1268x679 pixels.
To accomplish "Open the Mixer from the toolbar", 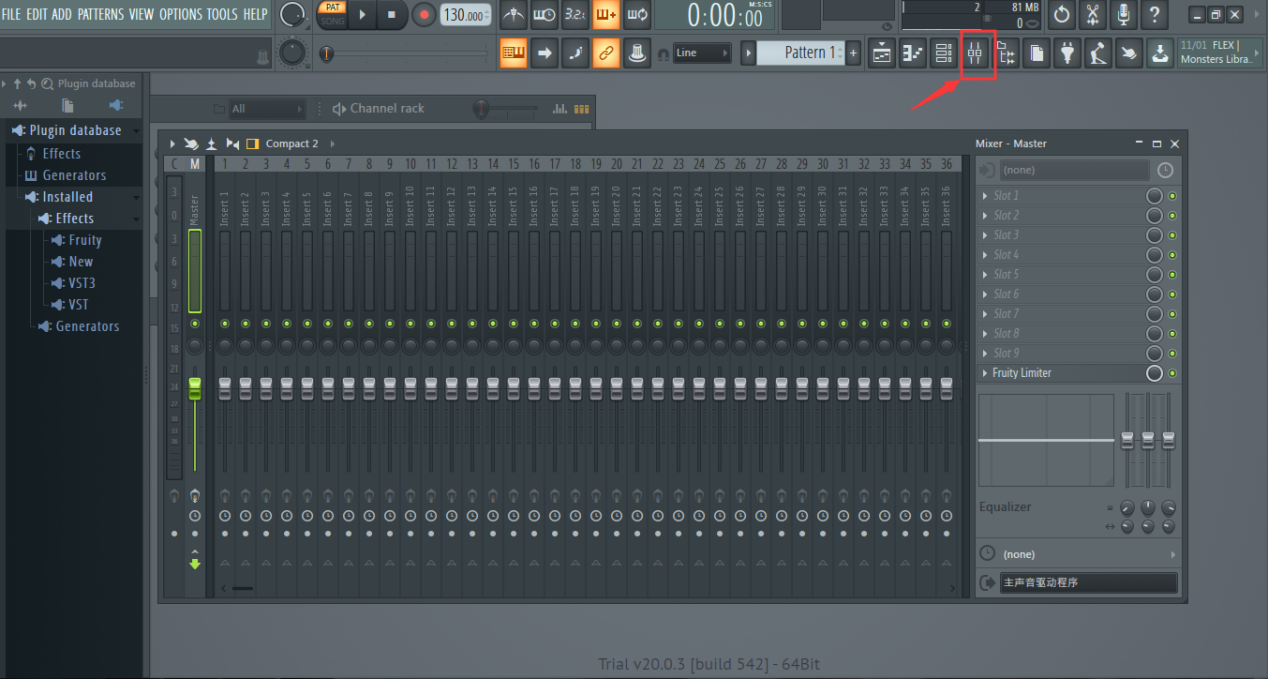I will [x=976, y=53].
